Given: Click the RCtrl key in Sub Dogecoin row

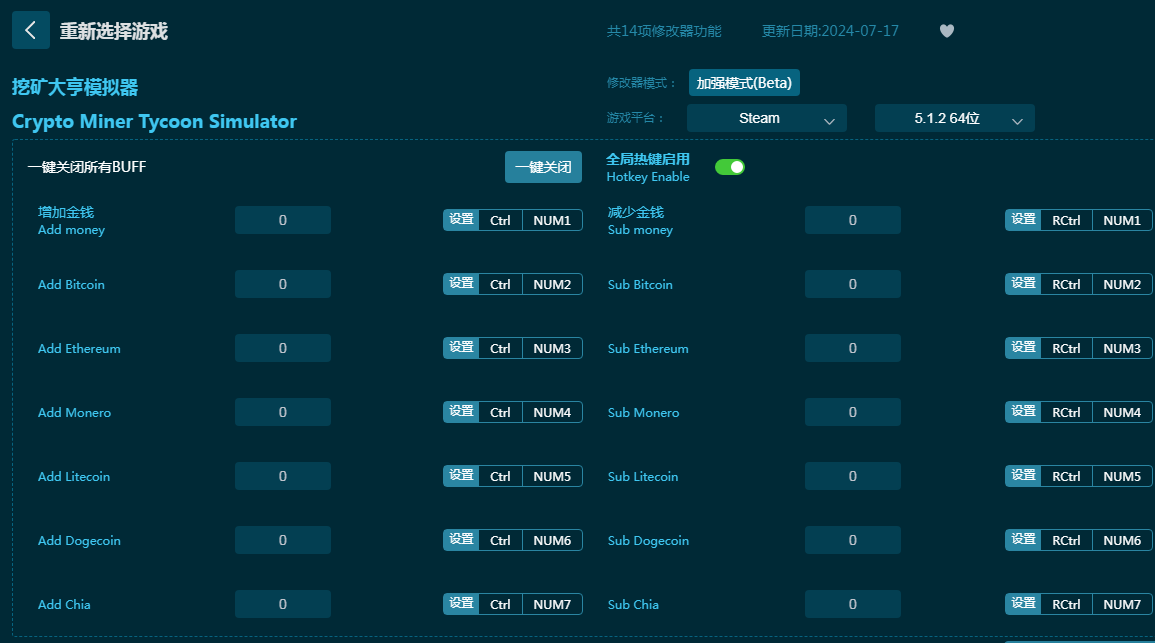Looking at the screenshot, I should (1066, 541).
